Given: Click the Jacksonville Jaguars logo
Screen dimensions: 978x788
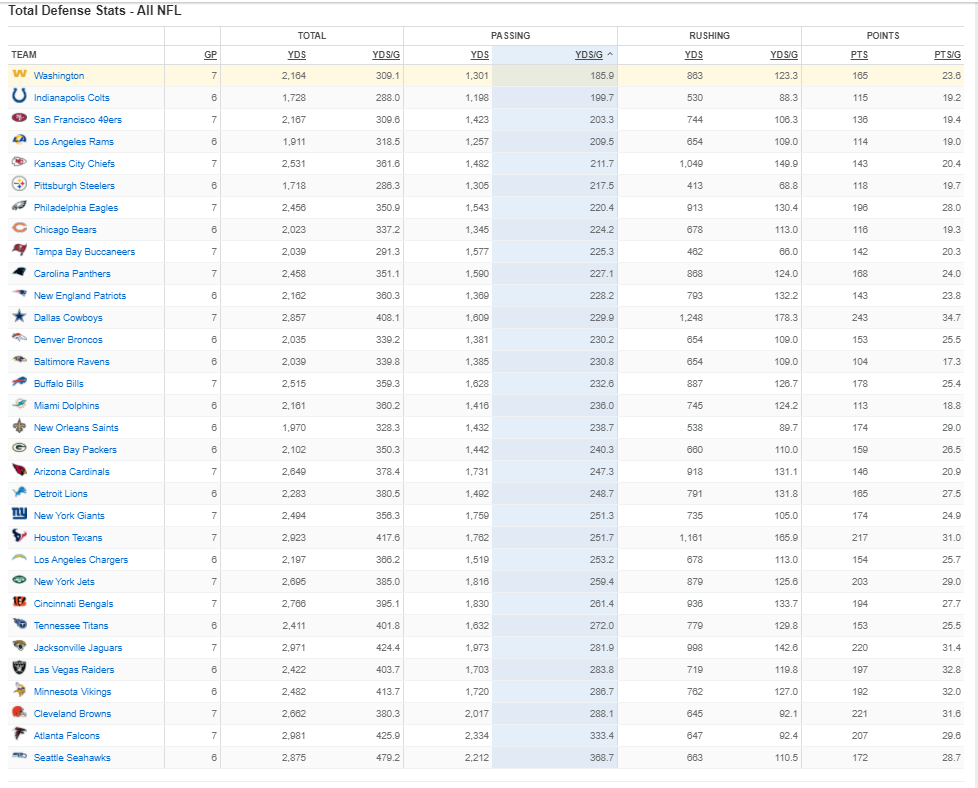Looking at the screenshot, I should [x=19, y=646].
